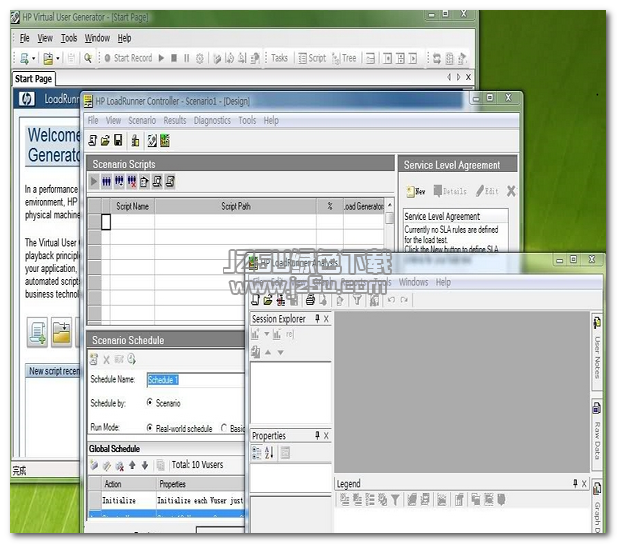Click move action down arrow in Global Schedule

[x=145, y=465]
